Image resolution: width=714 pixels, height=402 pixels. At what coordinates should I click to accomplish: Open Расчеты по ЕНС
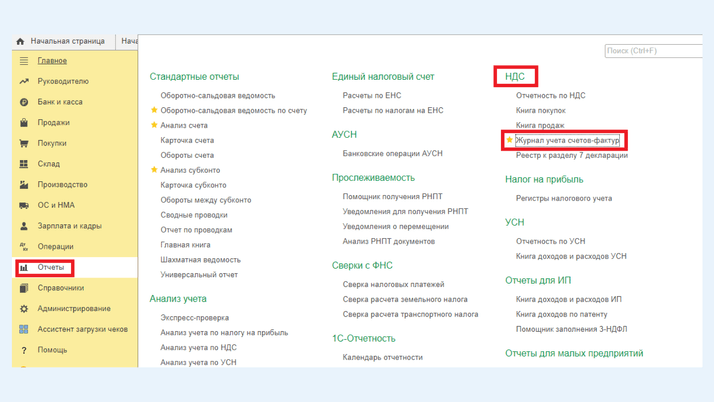(x=372, y=96)
